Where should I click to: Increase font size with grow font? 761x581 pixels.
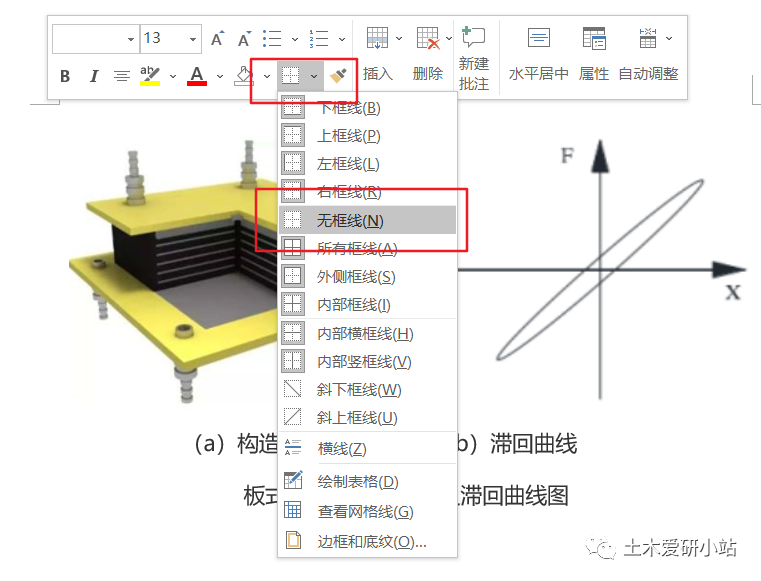pos(217,38)
